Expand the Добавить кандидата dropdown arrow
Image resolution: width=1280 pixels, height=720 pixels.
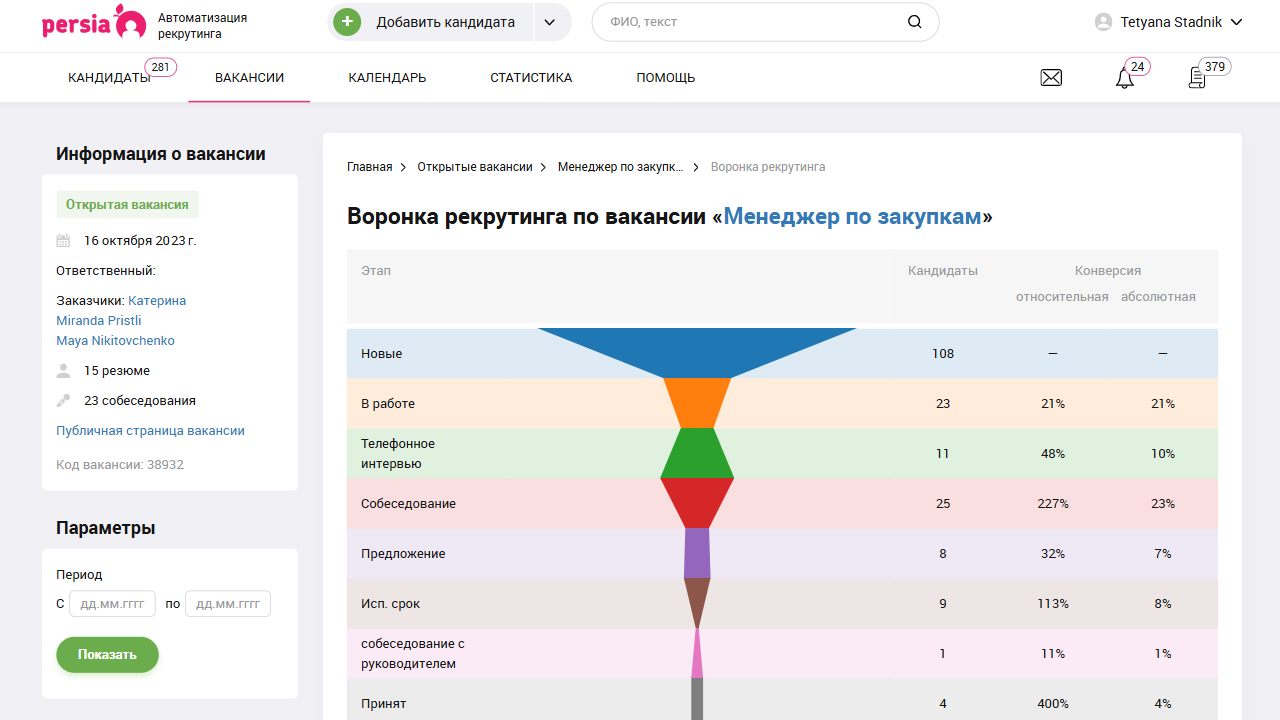[x=551, y=21]
